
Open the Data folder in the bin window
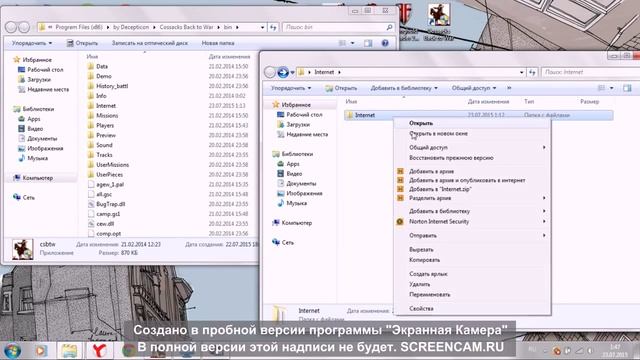[102, 66]
